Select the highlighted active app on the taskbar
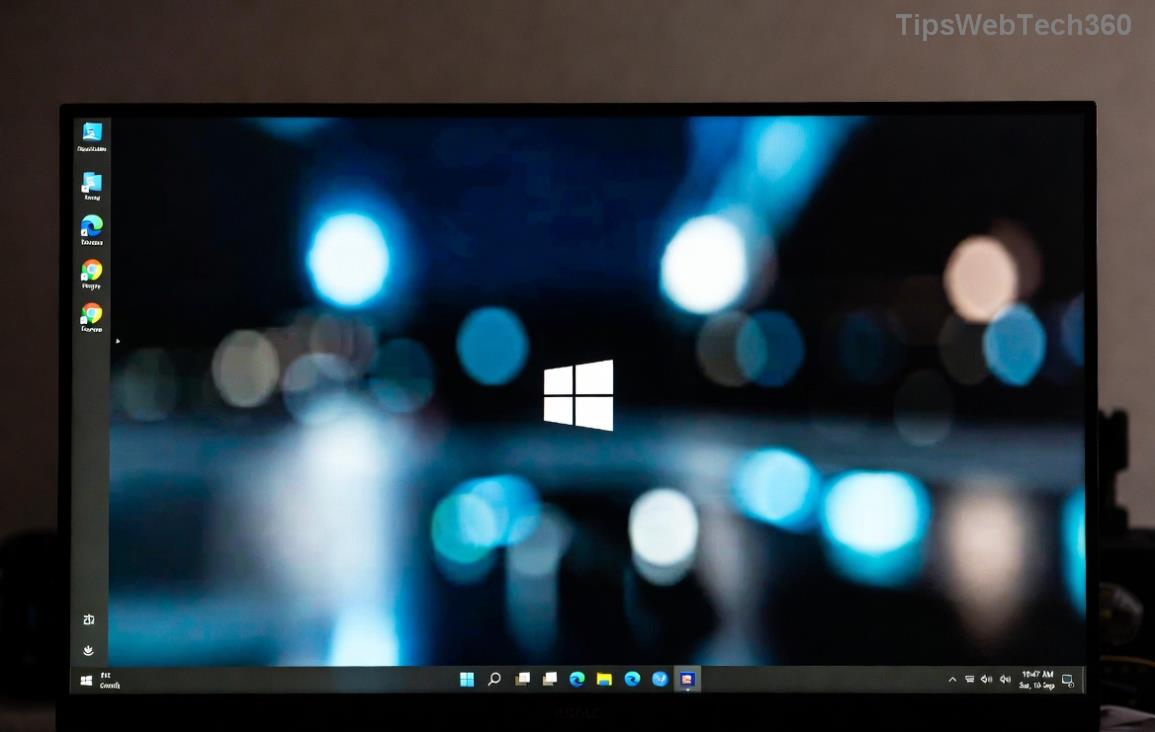Image resolution: width=1155 pixels, height=732 pixels. point(686,679)
